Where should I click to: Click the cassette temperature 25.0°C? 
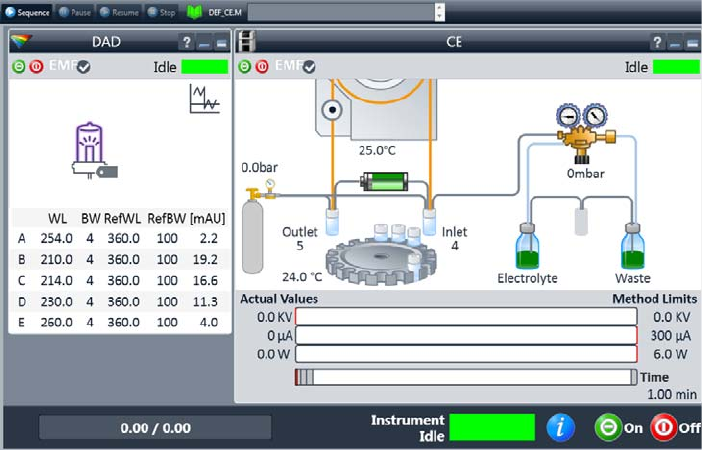(377, 150)
